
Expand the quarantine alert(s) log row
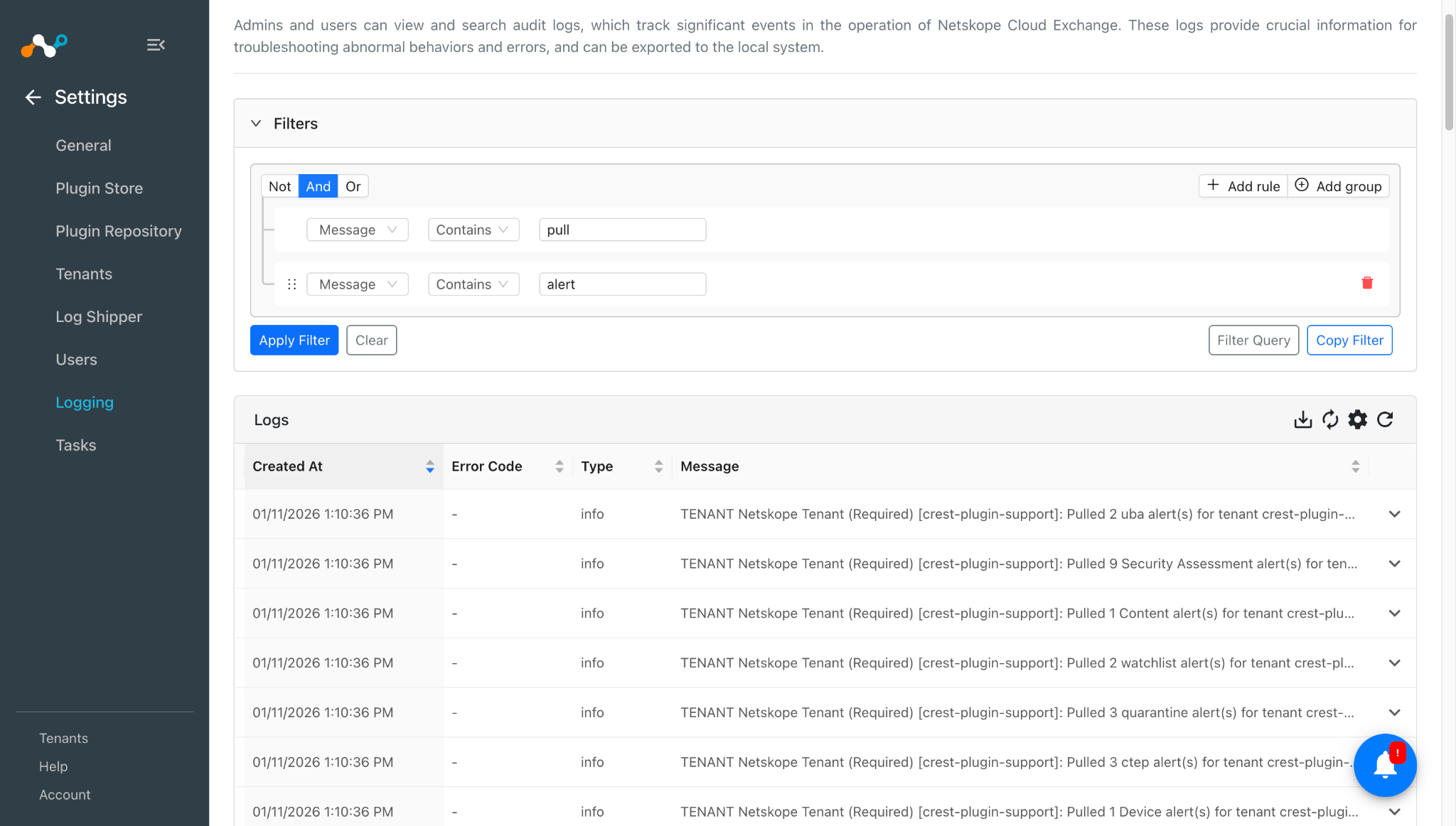[1394, 712]
